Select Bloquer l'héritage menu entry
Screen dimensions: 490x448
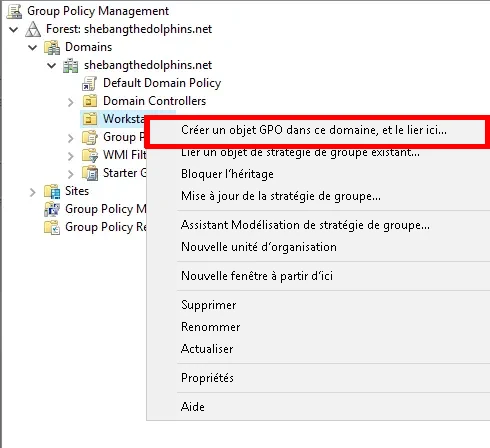pyautogui.click(x=227, y=174)
